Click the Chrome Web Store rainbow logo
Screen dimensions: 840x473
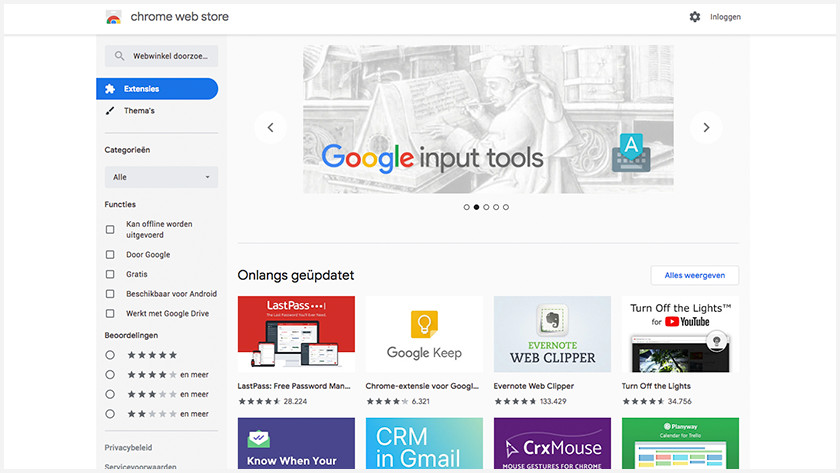(x=114, y=17)
